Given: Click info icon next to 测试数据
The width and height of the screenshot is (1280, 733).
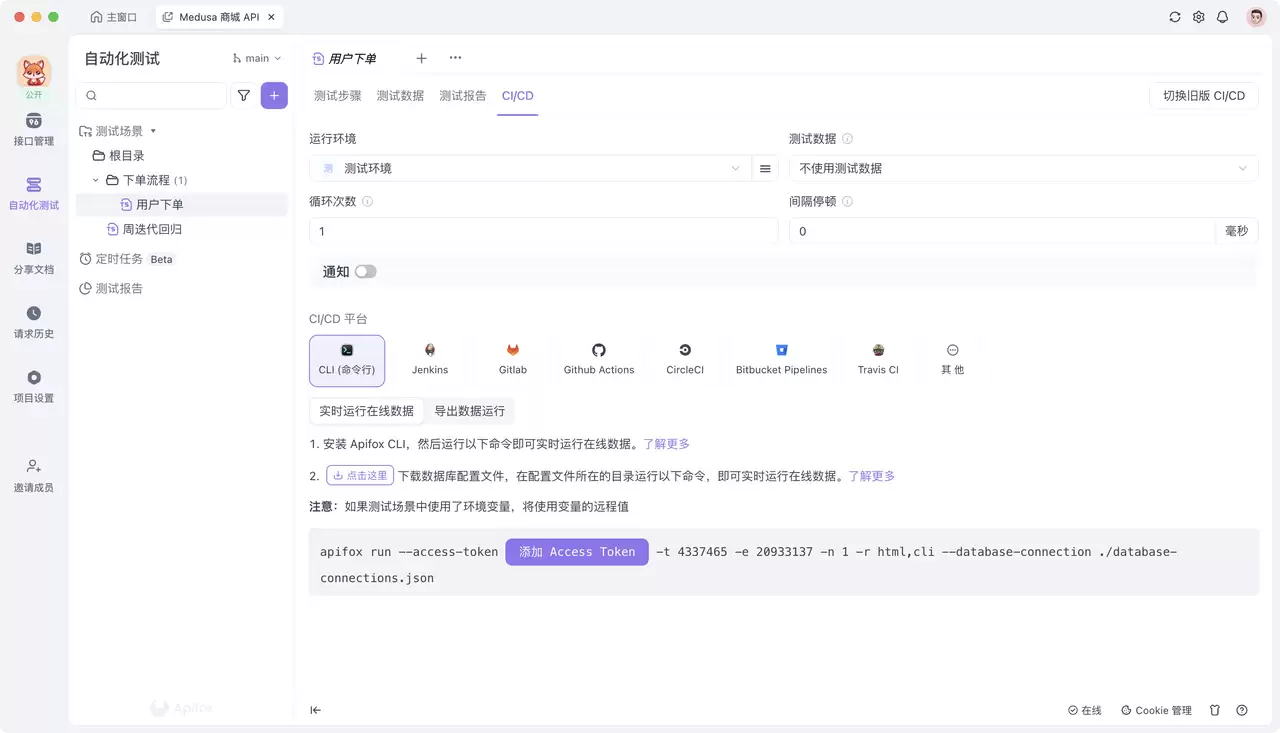Looking at the screenshot, I should (x=847, y=139).
